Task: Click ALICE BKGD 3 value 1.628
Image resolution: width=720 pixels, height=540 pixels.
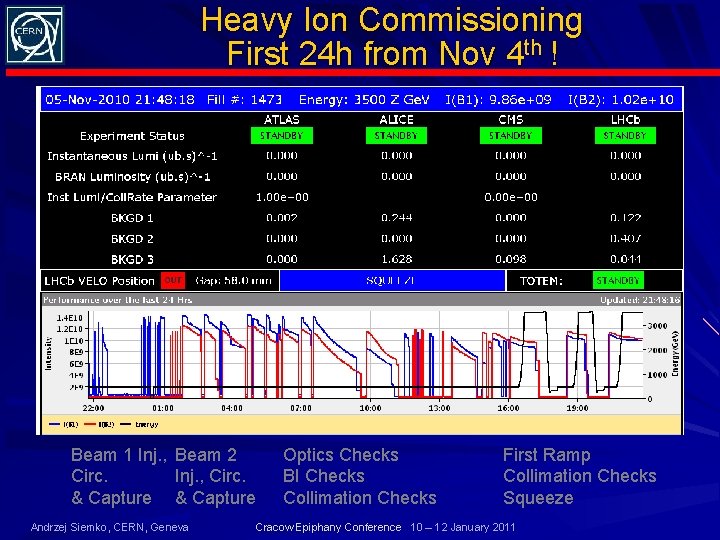Action: 396,259
